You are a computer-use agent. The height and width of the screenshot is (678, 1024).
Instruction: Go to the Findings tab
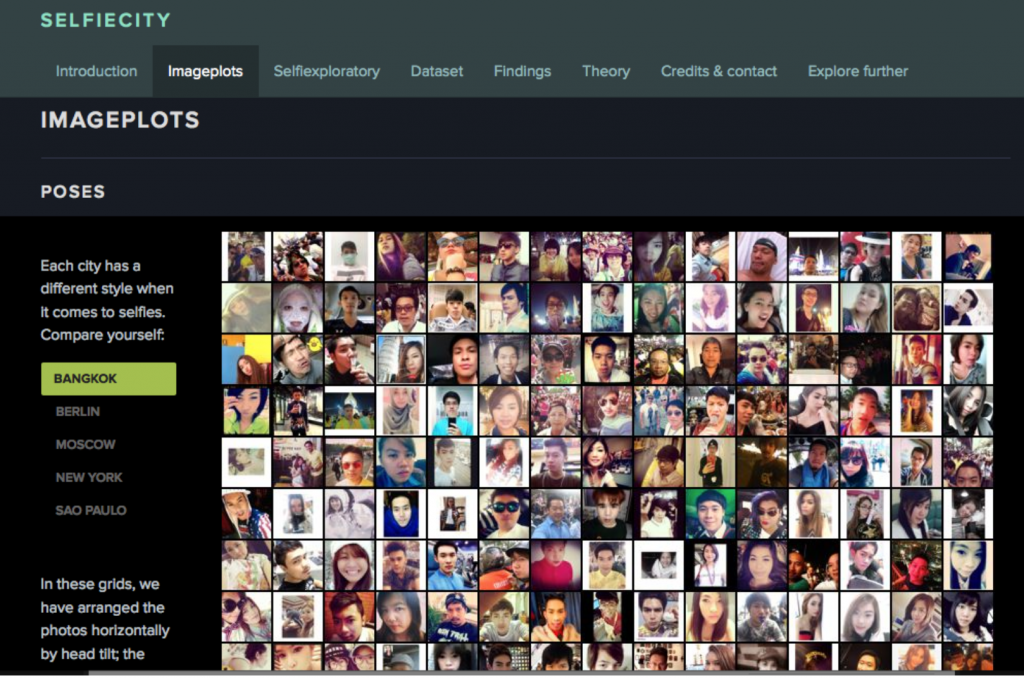[x=522, y=71]
